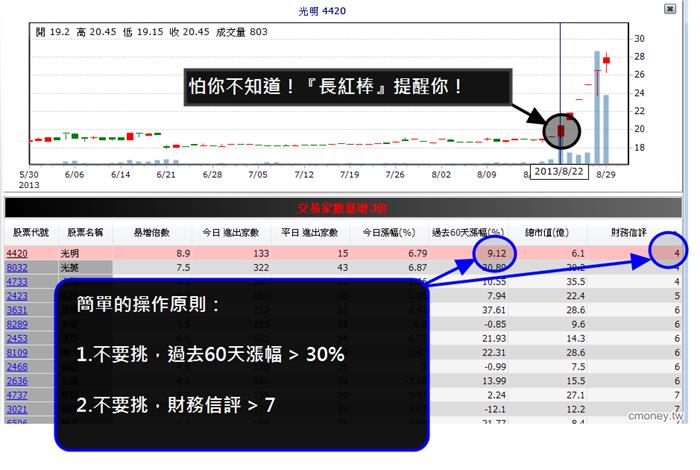Click the 6.87 cell in row 8032
This screenshot has height=470, width=700.
point(418,268)
